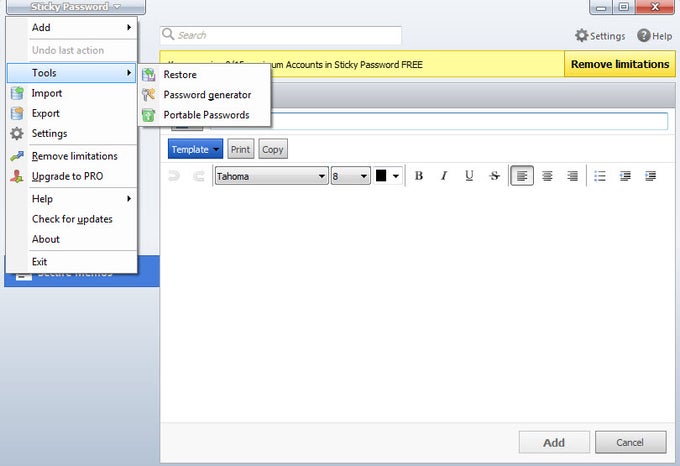Decrease indent in editor toolbar
680x466 pixels.
tap(625, 176)
